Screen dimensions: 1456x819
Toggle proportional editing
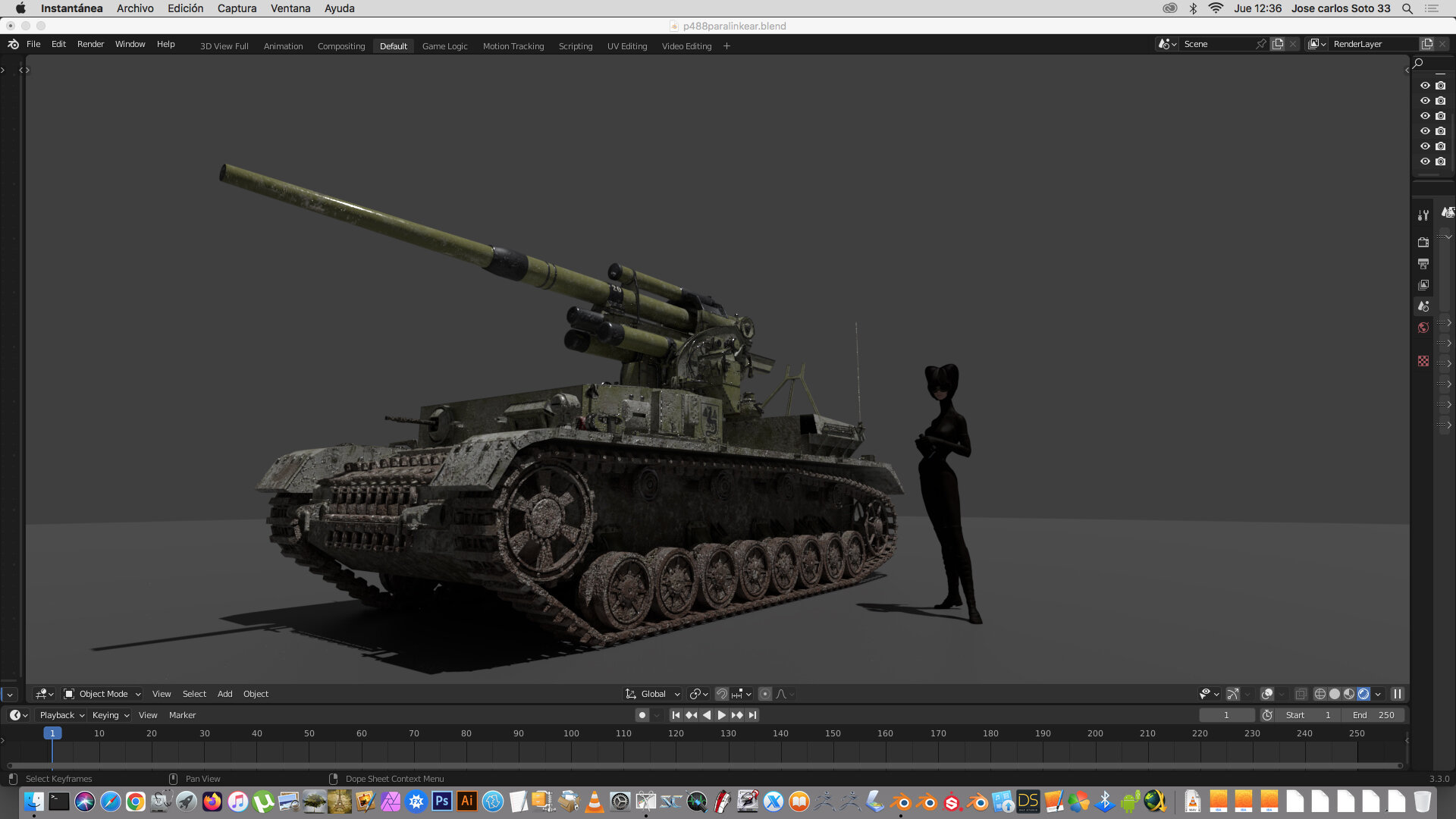point(764,694)
